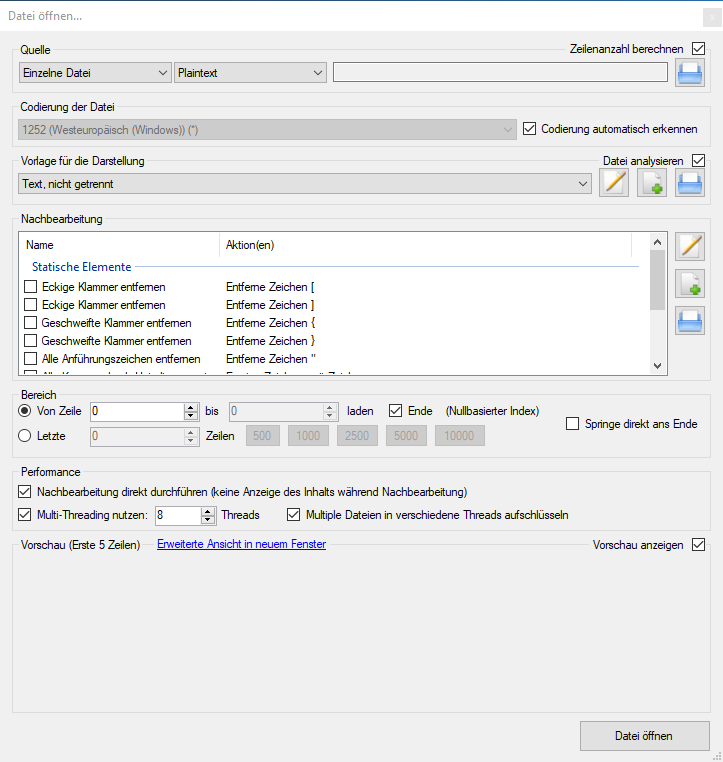Click the blue drive icon beside the Nachbearbeitung list
Screen dimensions: 723x762
[x=689, y=321]
